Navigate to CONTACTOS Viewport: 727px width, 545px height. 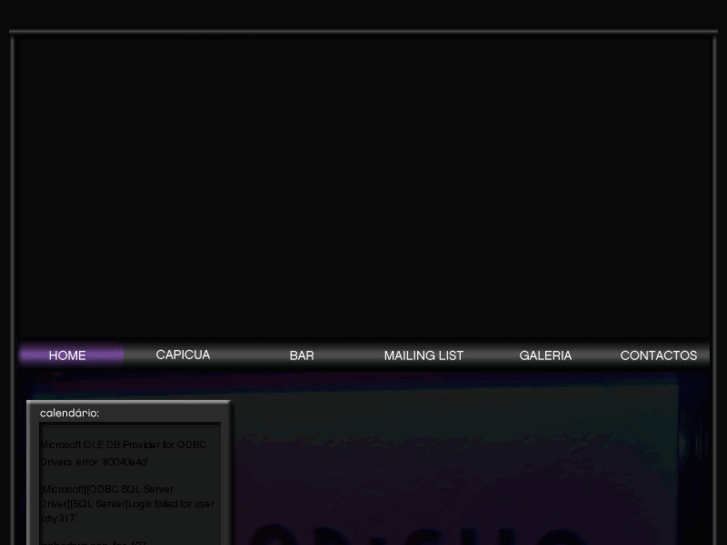pyautogui.click(x=658, y=356)
